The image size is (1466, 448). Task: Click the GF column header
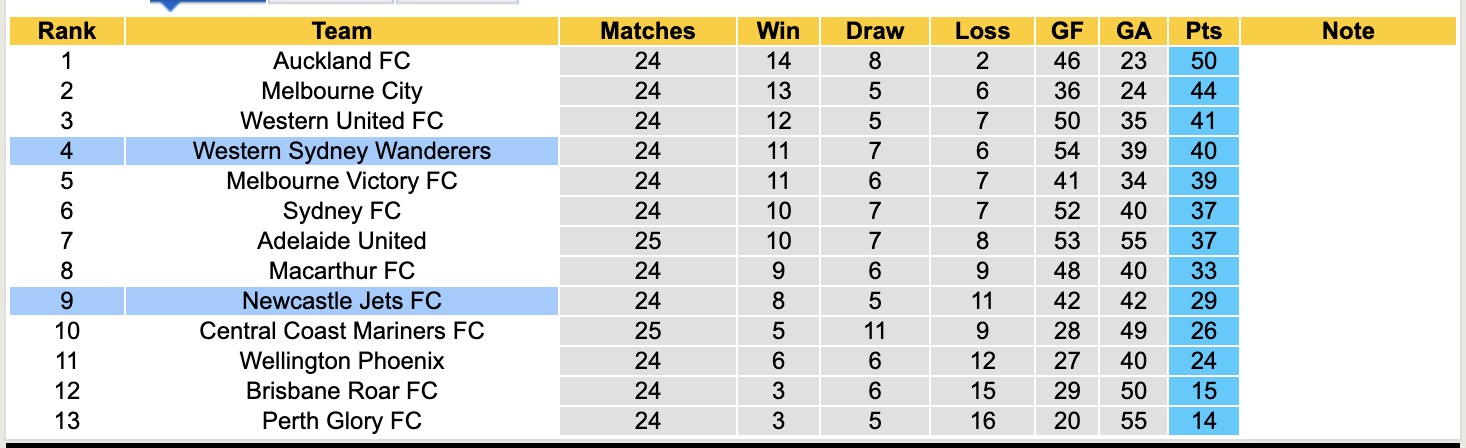(1067, 31)
